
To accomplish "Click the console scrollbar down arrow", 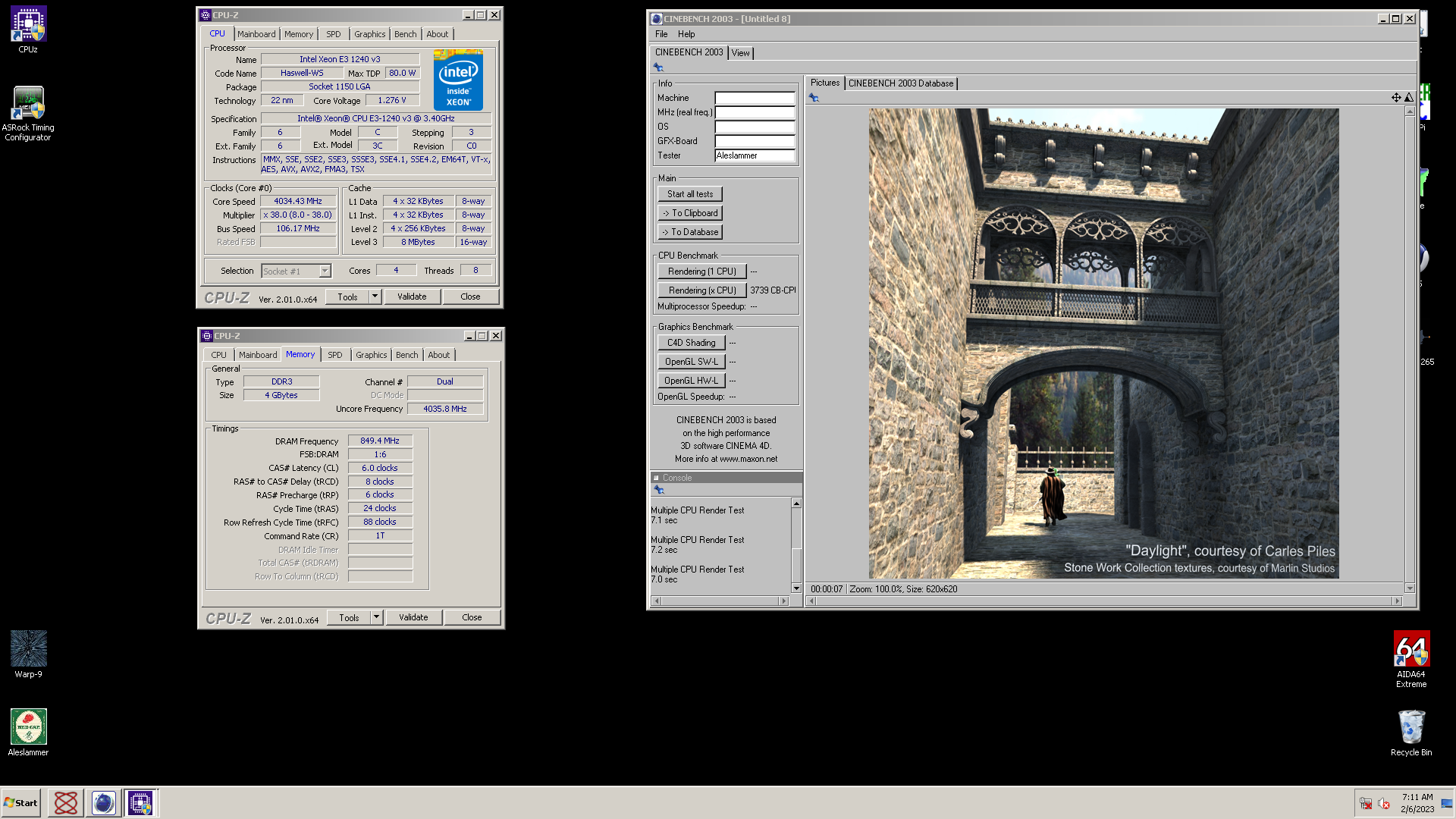I will pyautogui.click(x=796, y=588).
